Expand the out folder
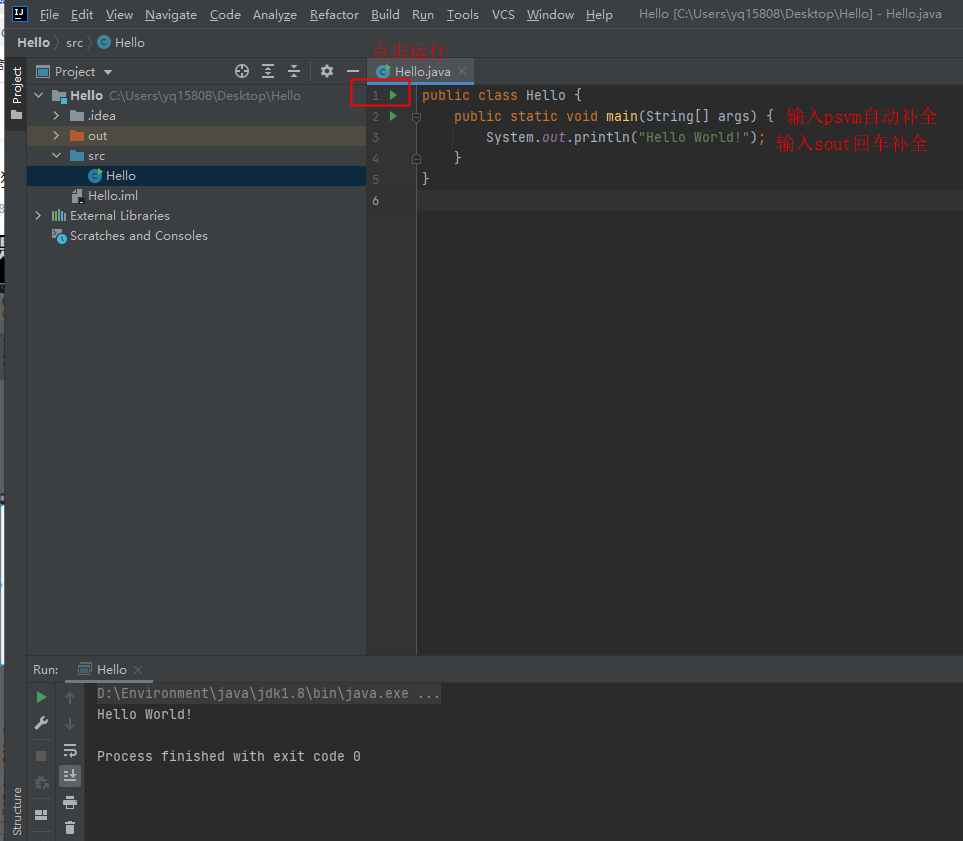963x841 pixels. (56, 135)
